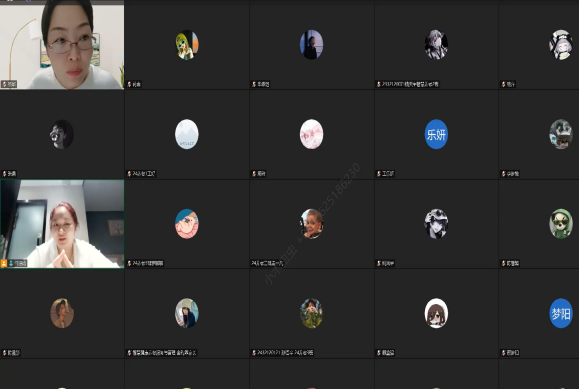Click muted mic icon under pink pig avatar

pyautogui.click(x=129, y=263)
